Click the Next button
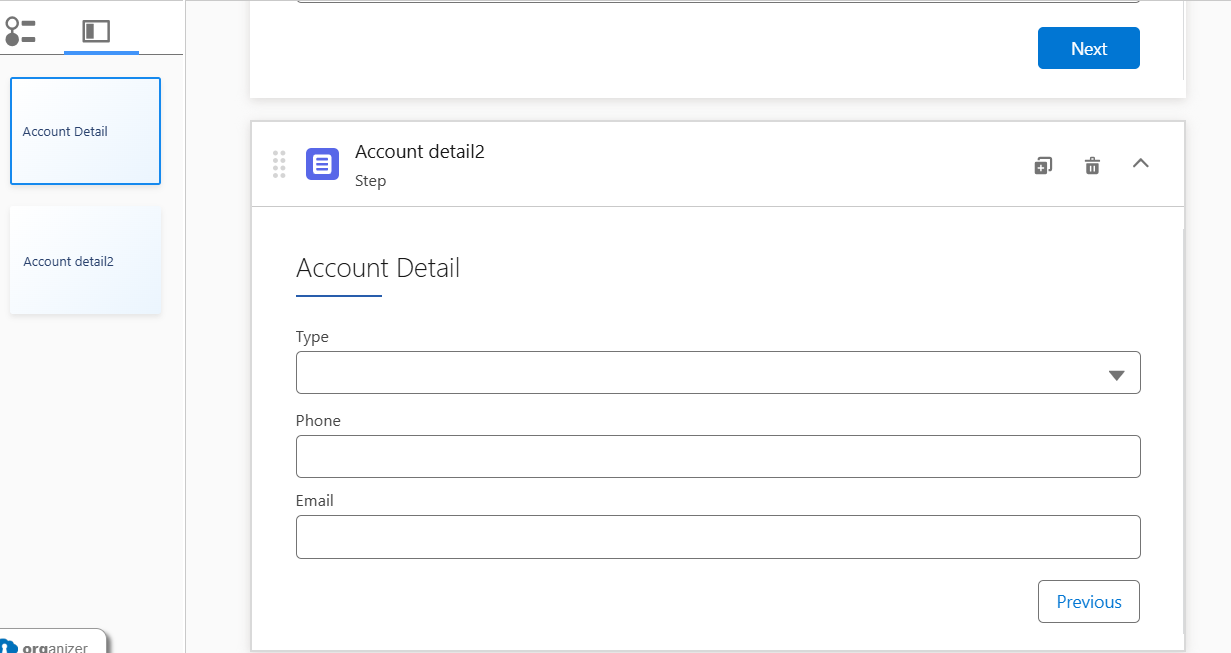 pos(1088,48)
